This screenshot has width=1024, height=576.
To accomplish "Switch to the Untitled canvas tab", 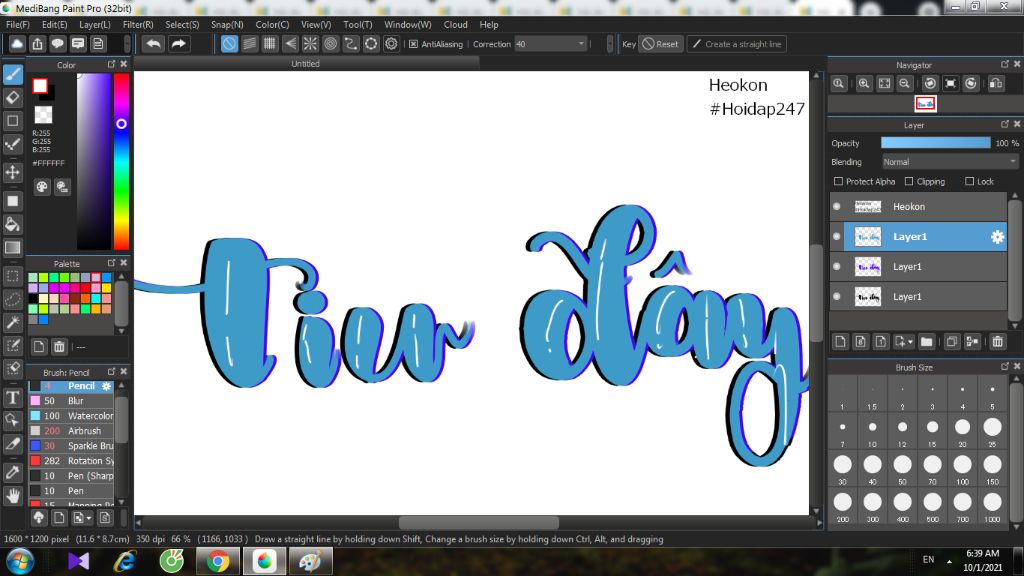I will pyautogui.click(x=306, y=64).
